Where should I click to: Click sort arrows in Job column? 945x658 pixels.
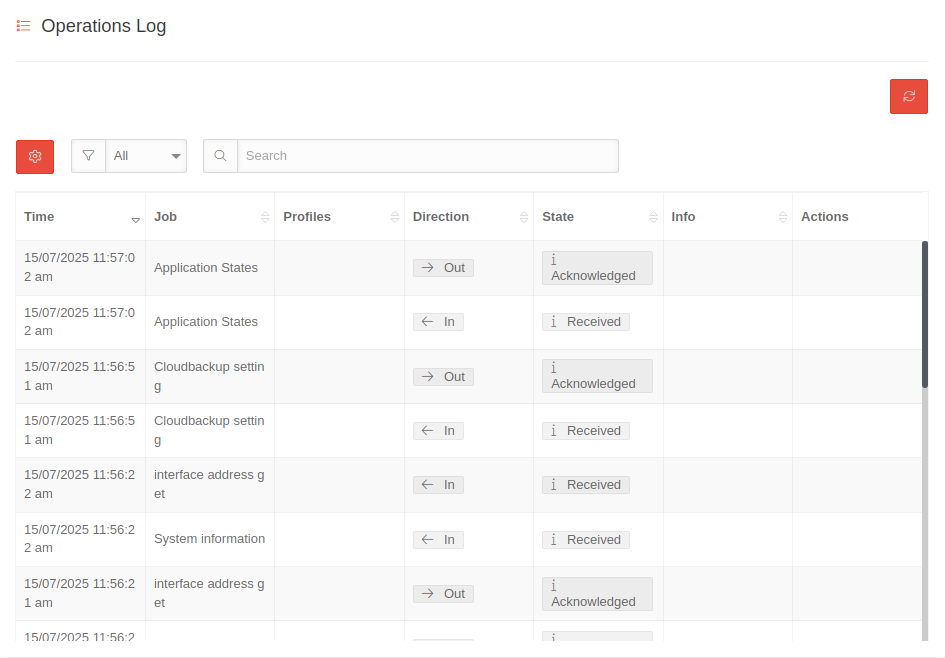point(265,217)
